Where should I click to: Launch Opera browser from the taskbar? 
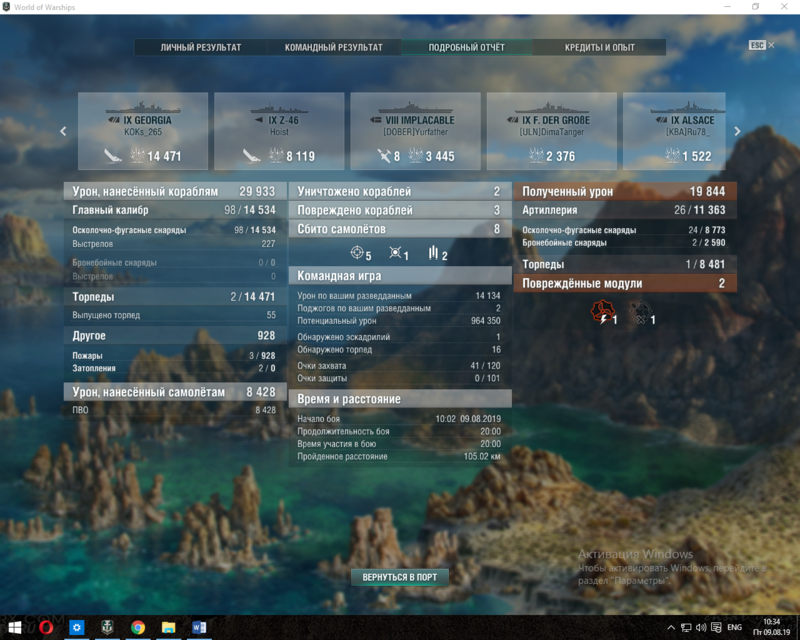(x=46, y=627)
